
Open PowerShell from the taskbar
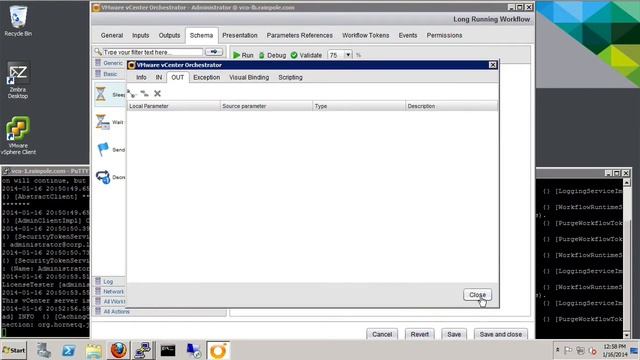(x=69, y=350)
